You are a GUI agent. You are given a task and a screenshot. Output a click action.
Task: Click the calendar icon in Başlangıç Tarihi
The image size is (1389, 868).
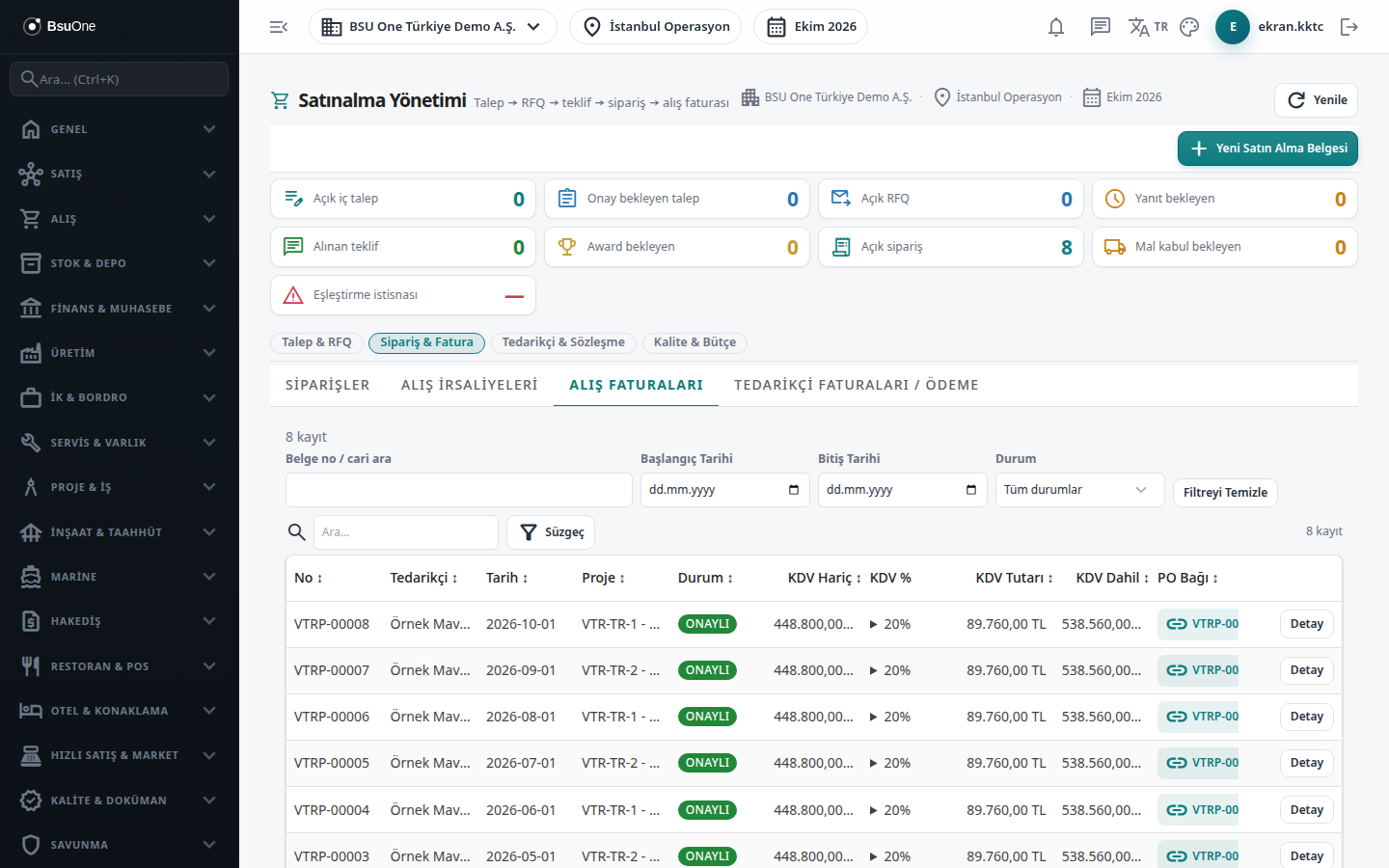794,490
